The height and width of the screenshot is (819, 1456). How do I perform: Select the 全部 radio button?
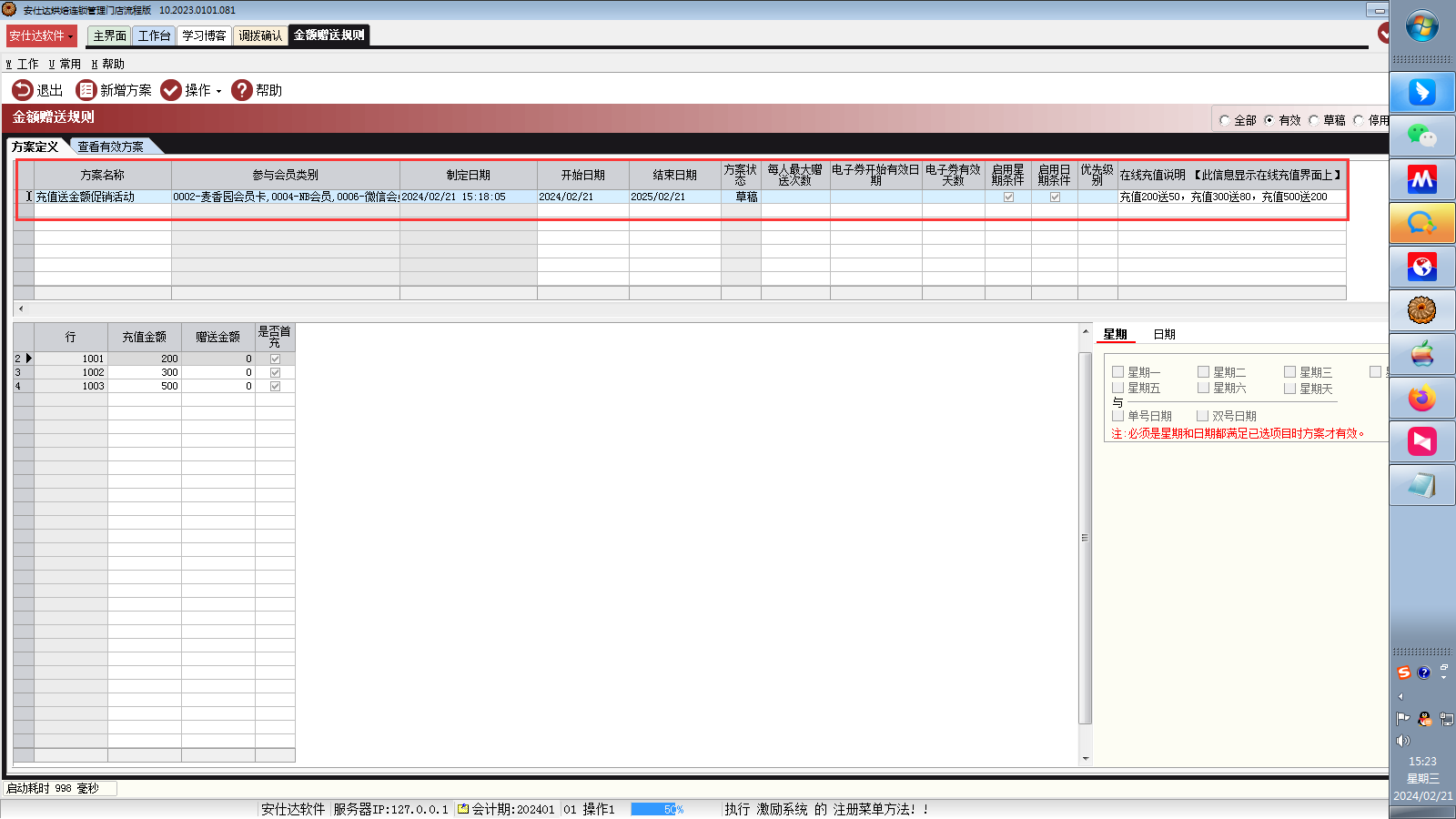[1225, 120]
